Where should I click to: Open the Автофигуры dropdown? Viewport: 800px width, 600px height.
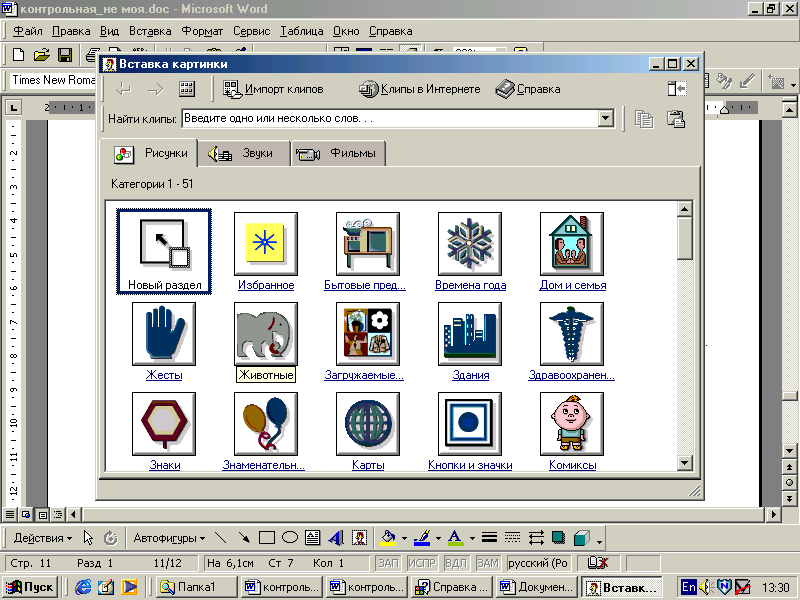(x=169, y=538)
